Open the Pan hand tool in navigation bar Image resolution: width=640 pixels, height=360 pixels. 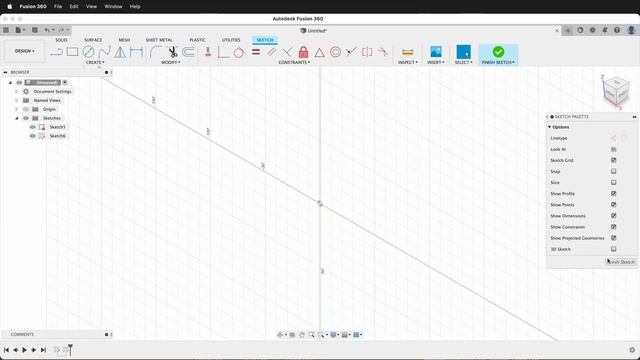(x=302, y=335)
